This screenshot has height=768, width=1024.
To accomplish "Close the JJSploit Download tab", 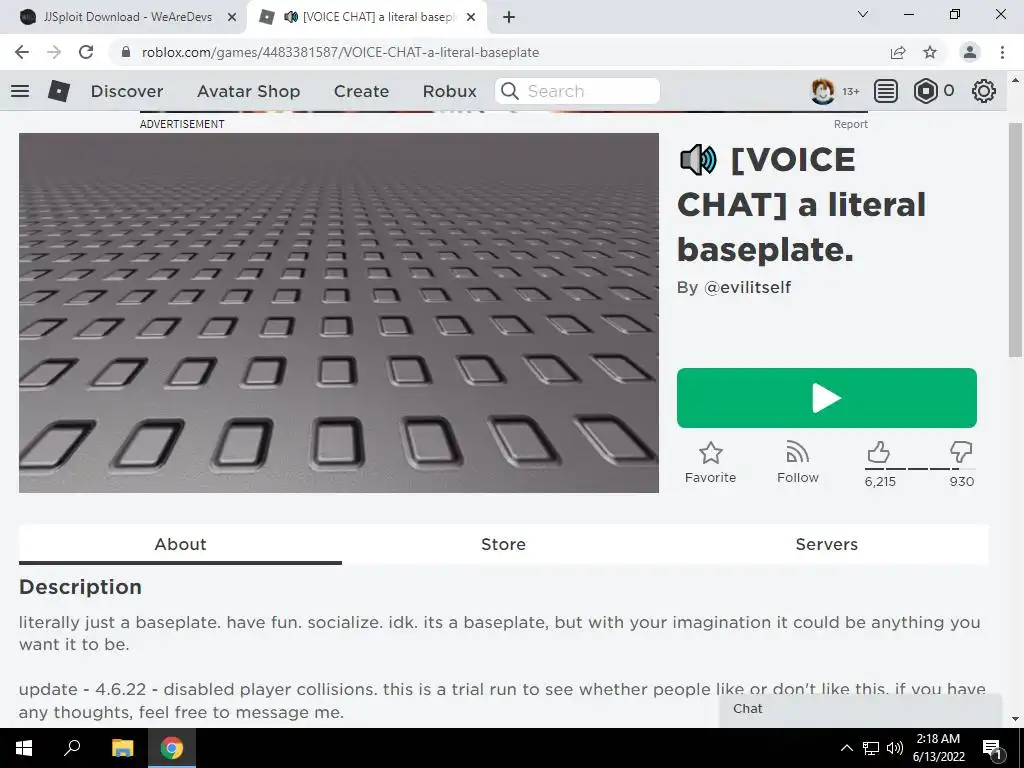I will (232, 18).
